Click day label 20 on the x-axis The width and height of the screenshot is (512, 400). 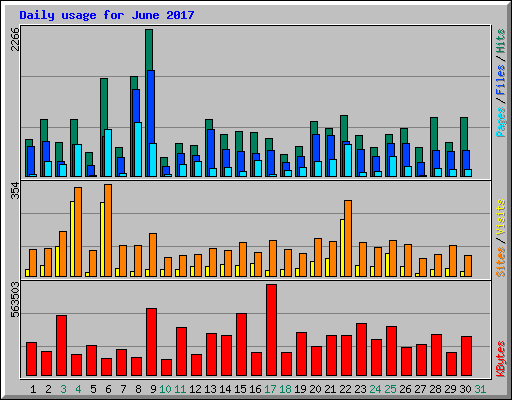(x=315, y=389)
